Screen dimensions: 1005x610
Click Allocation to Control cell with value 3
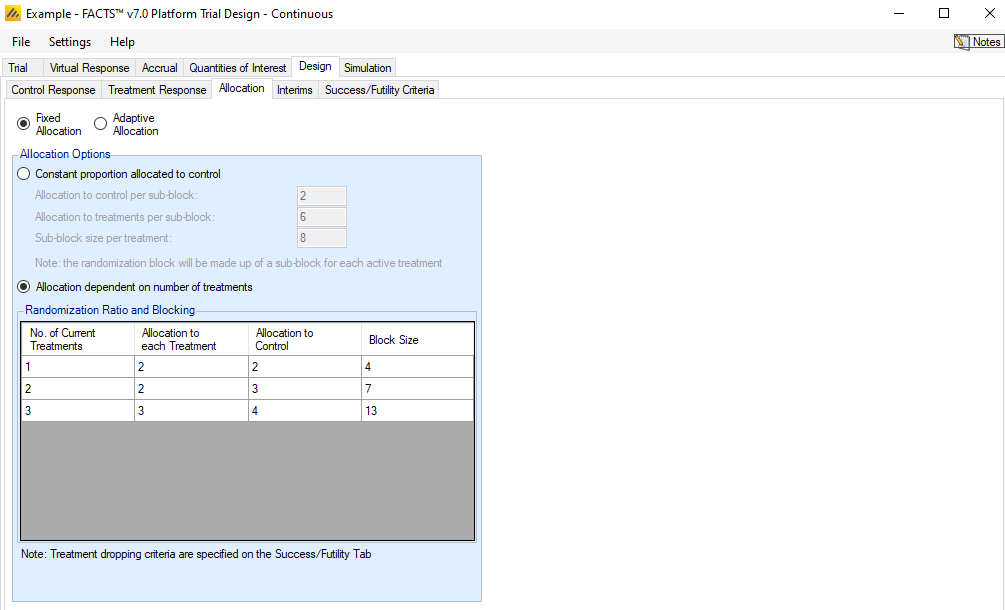304,389
